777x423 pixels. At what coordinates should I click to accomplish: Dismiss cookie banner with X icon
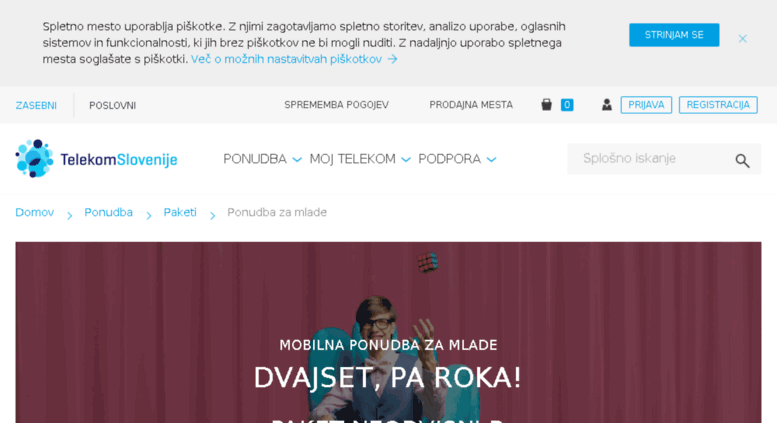(x=742, y=39)
